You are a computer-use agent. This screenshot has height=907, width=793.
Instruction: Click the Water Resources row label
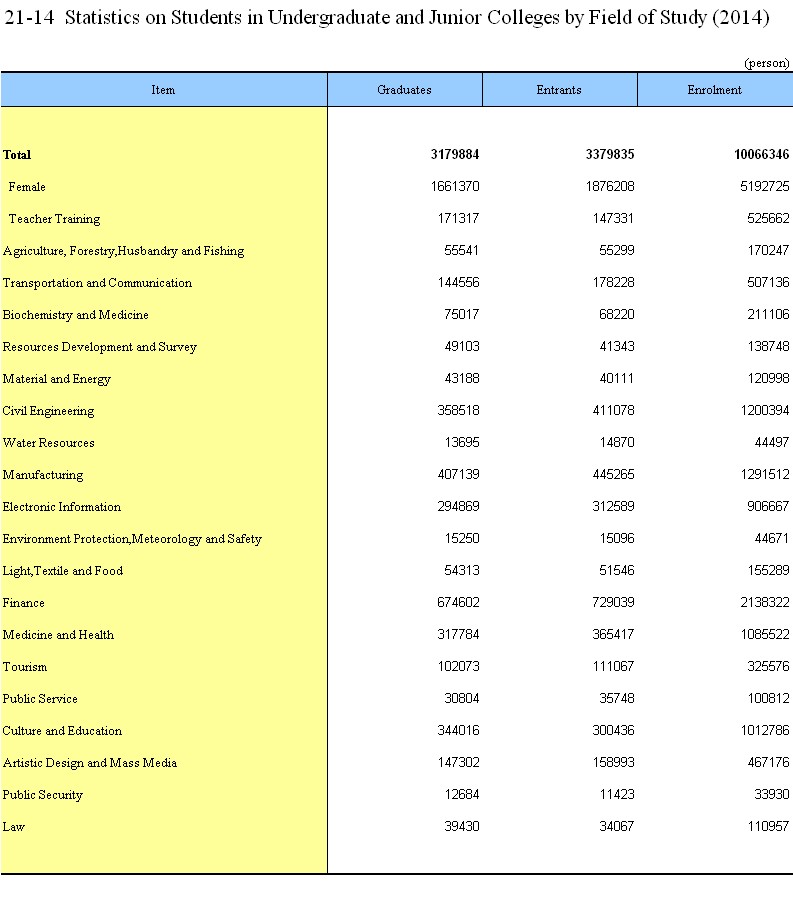click(48, 443)
